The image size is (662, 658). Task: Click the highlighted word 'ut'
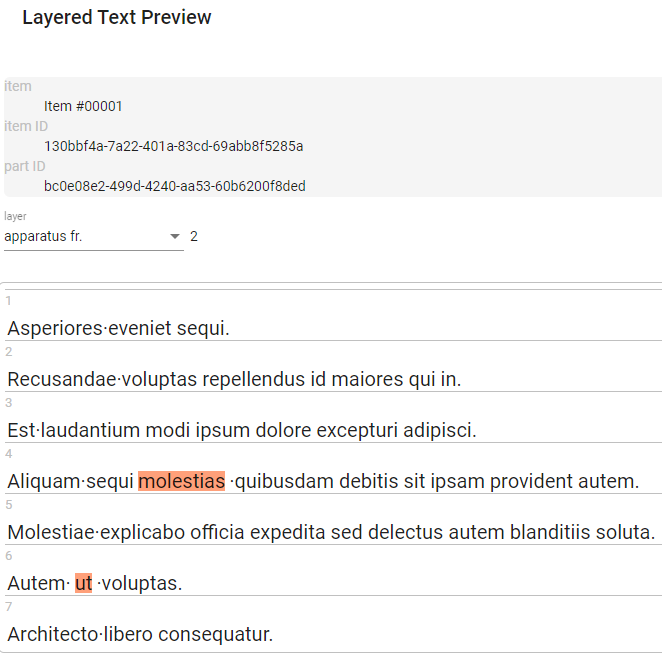[x=84, y=583]
